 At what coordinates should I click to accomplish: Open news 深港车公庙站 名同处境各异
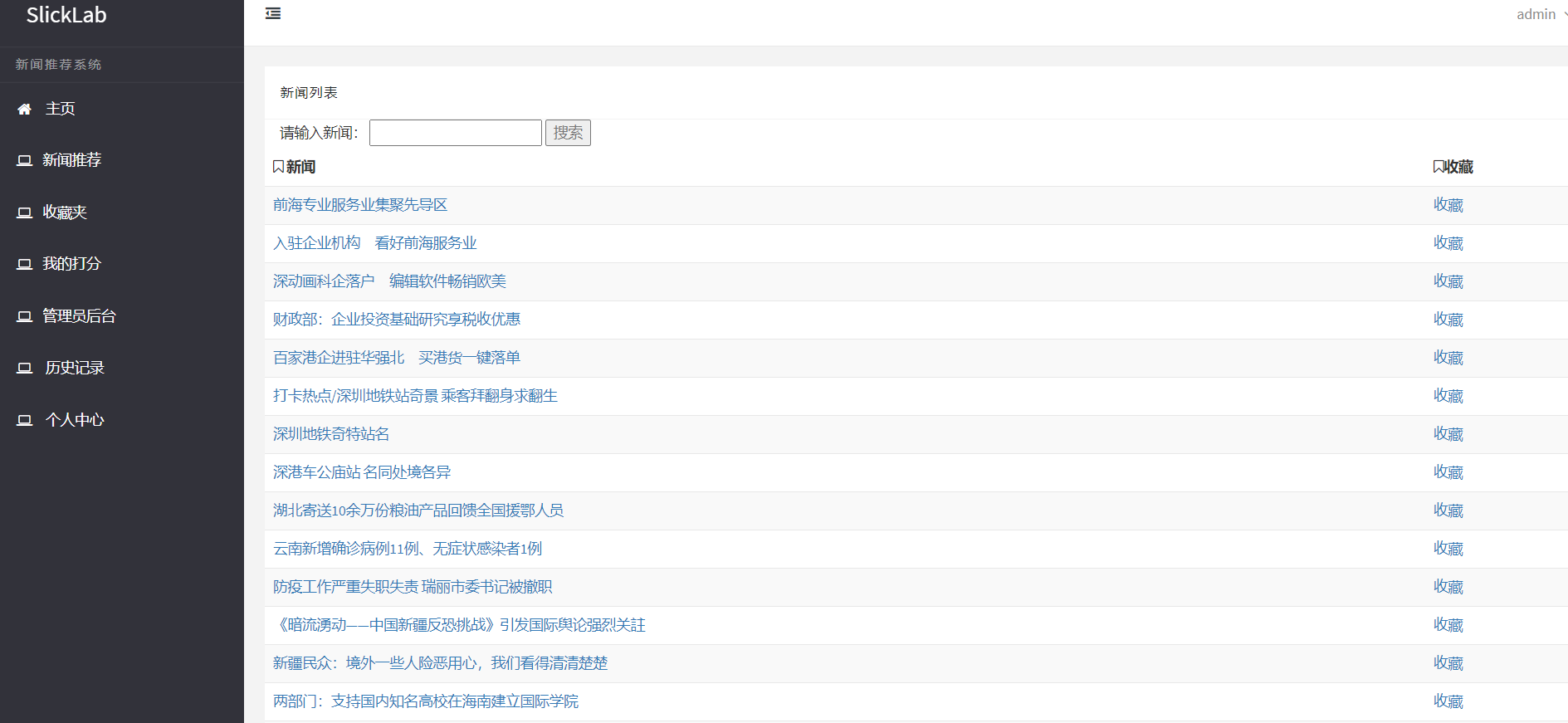pos(362,472)
